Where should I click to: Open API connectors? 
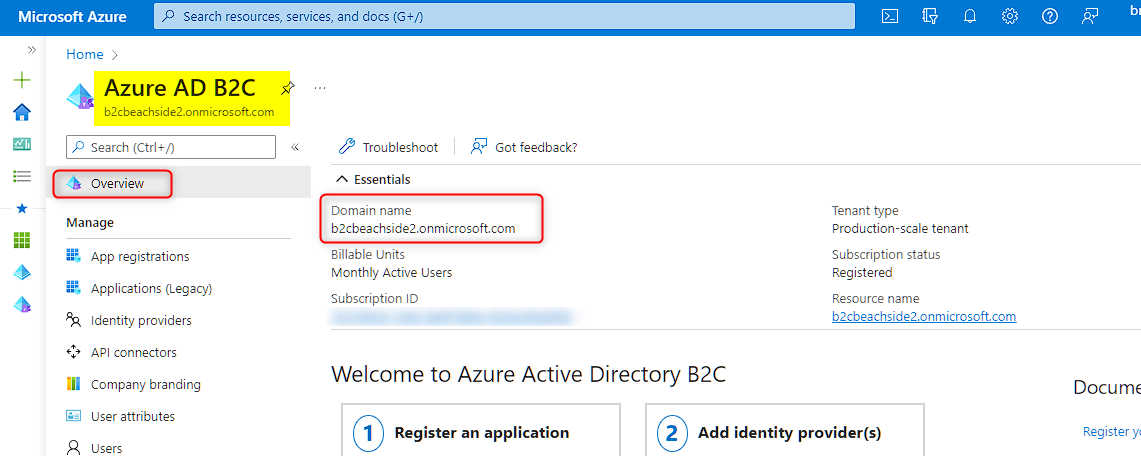pyautogui.click(x=134, y=352)
